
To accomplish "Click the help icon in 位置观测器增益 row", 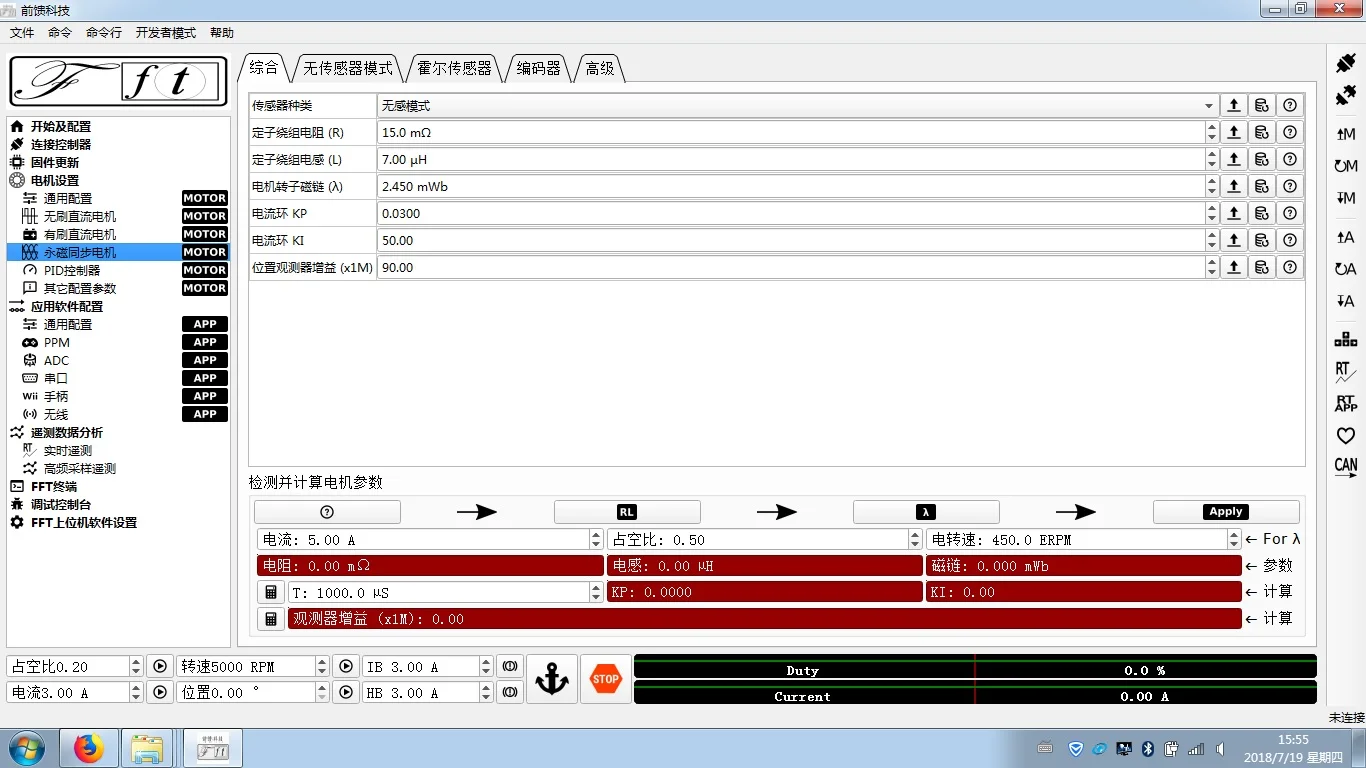I will pyautogui.click(x=1291, y=267).
